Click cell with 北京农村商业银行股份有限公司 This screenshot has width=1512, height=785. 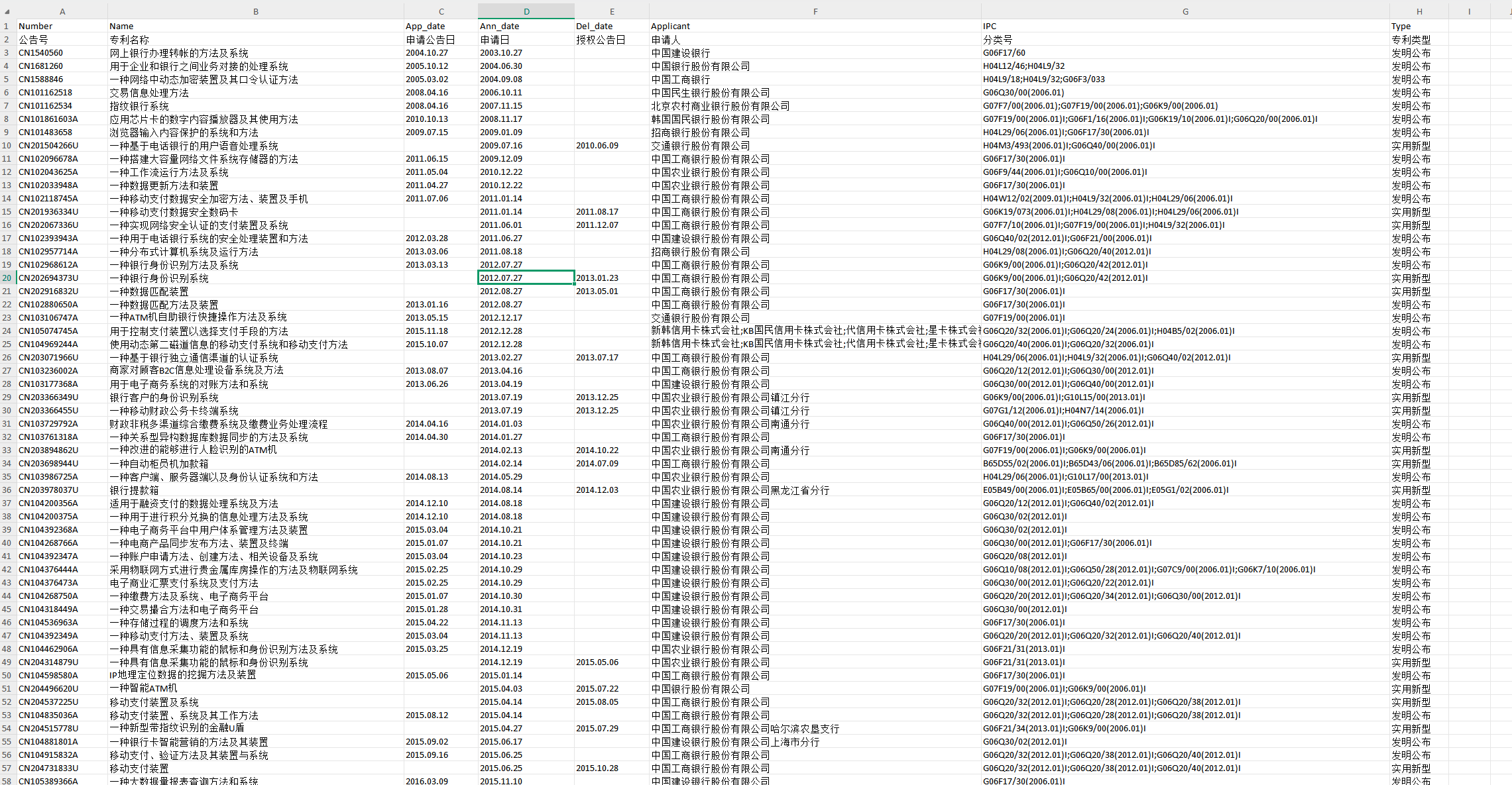pos(721,105)
